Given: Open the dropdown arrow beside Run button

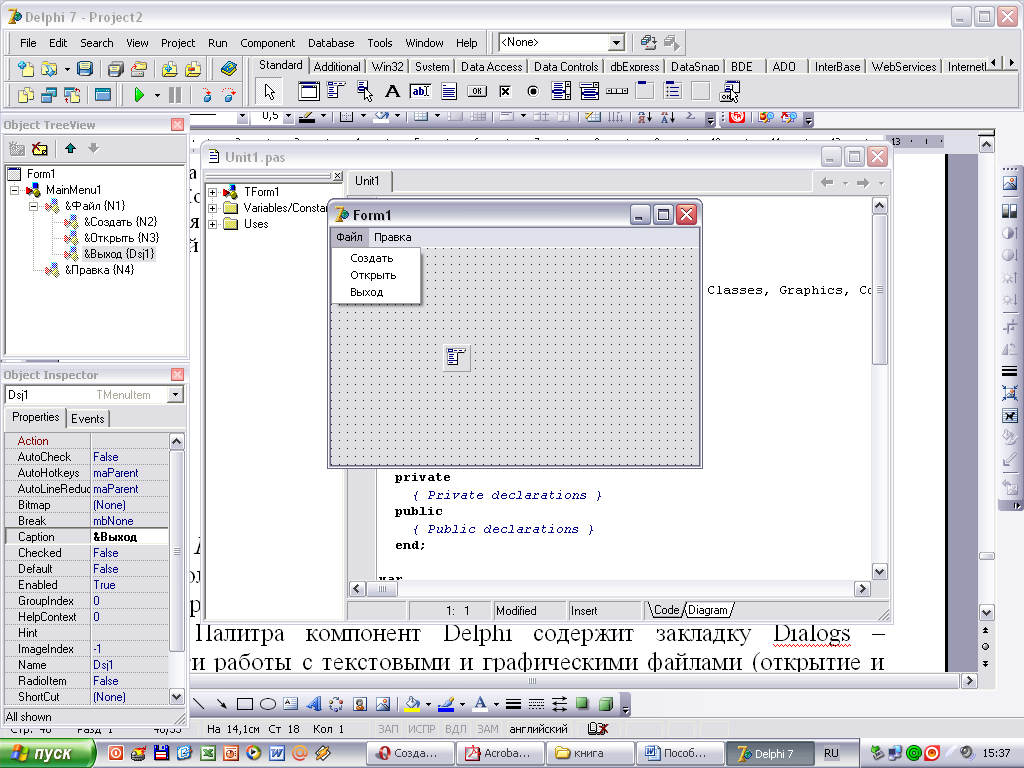Looking at the screenshot, I should click(x=157, y=95).
